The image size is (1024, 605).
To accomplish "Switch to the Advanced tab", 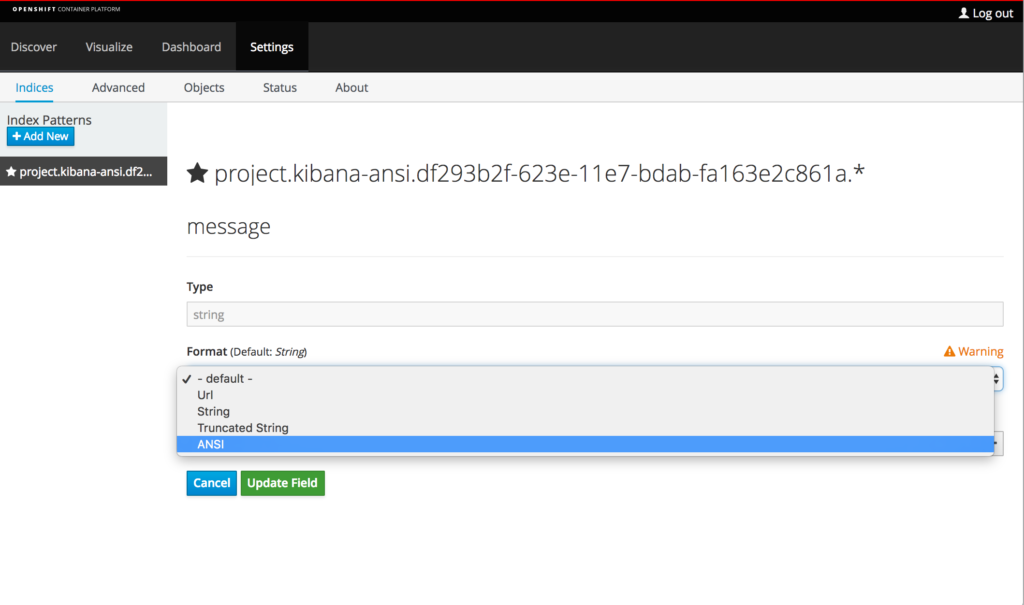I will coord(118,88).
